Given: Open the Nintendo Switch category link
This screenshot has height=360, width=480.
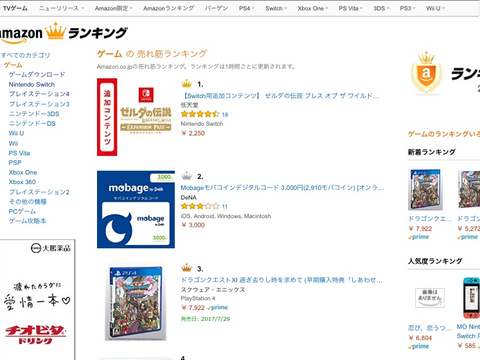Looking at the screenshot, I should (32, 84).
